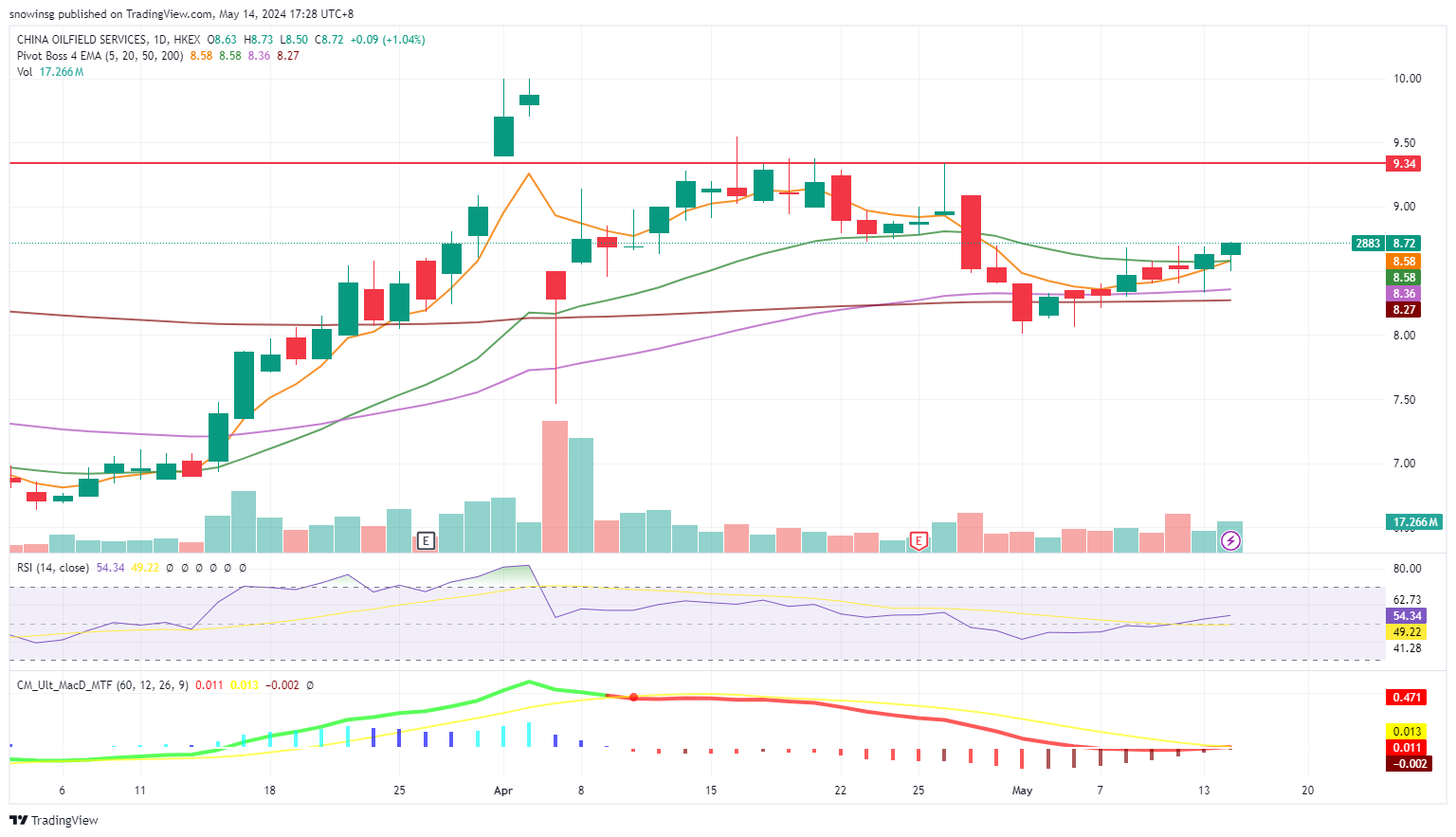The image size is (1456, 837).
Task: Click the '15' date axis label
Action: [711, 791]
